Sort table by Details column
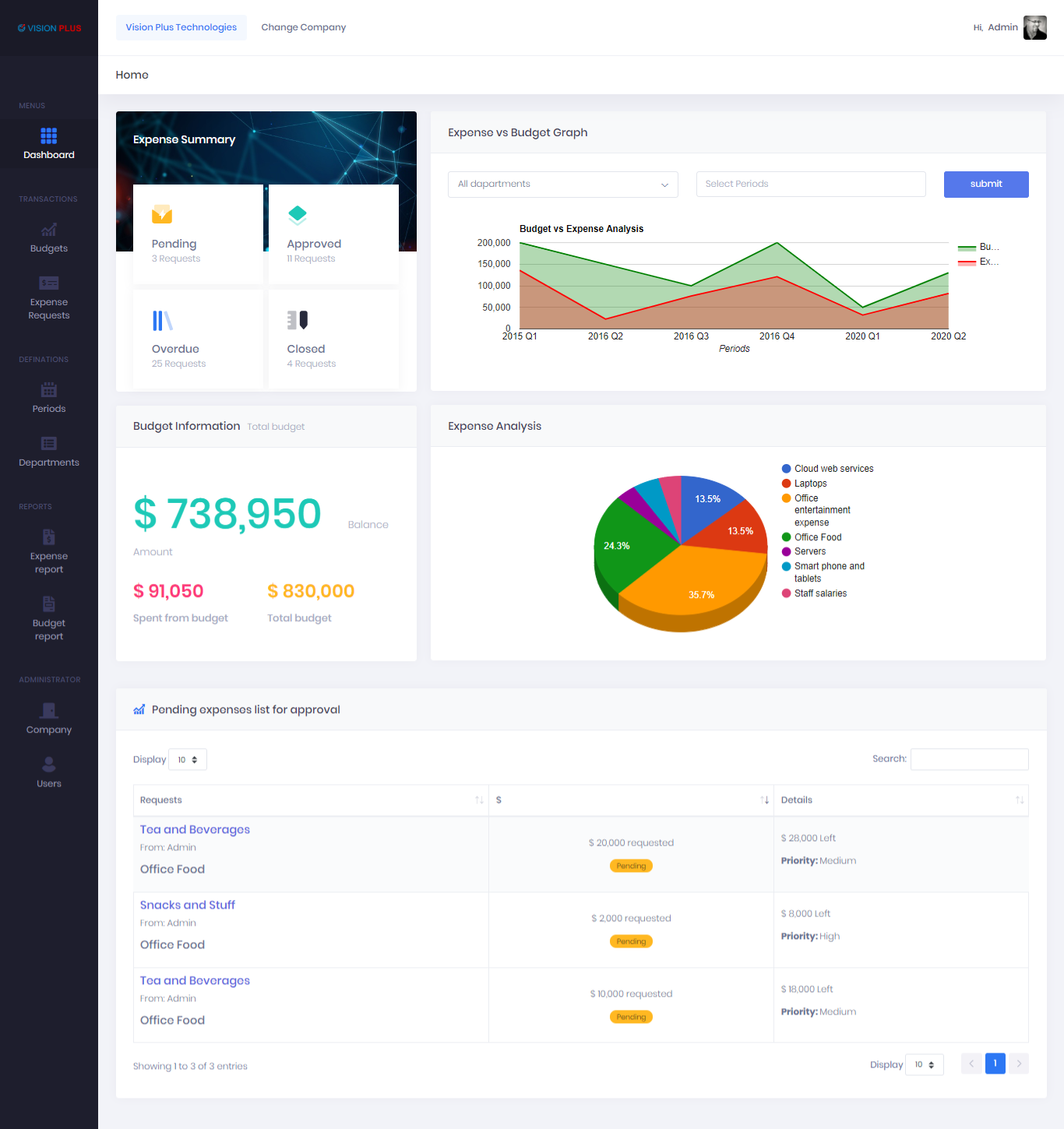This screenshot has height=1129, width=1064. (x=1019, y=800)
